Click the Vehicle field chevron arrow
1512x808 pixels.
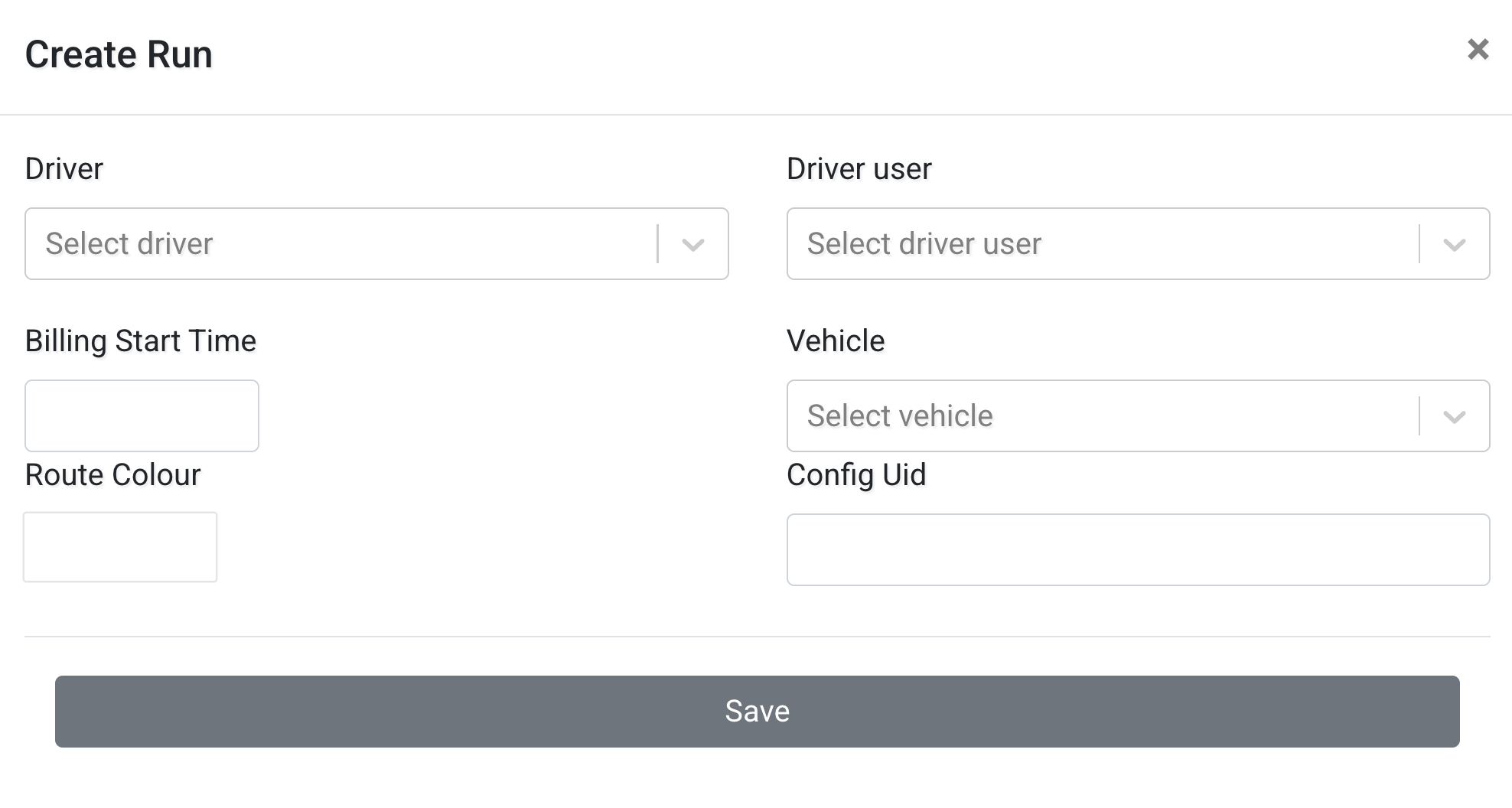(1455, 415)
